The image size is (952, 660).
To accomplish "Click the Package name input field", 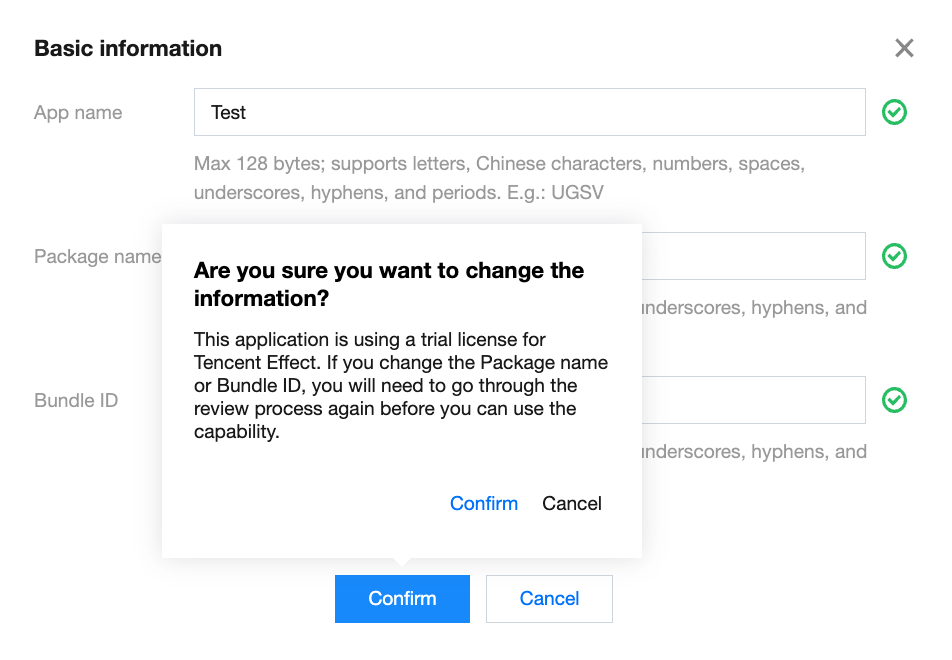I will 752,256.
